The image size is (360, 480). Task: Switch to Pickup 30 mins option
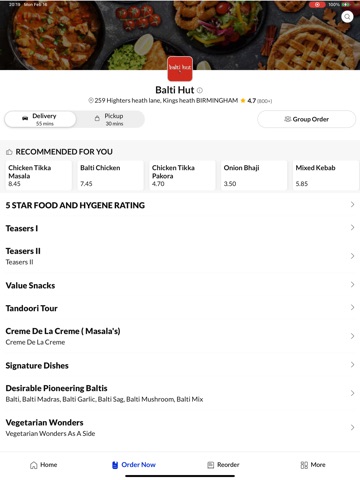click(110, 119)
